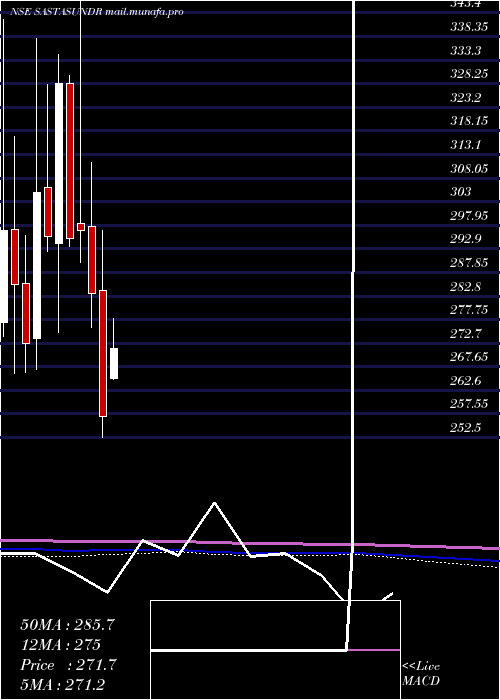Screen dimensions: 500x700
Task: Click the 333.3 price axis label
Action: coord(466,50)
